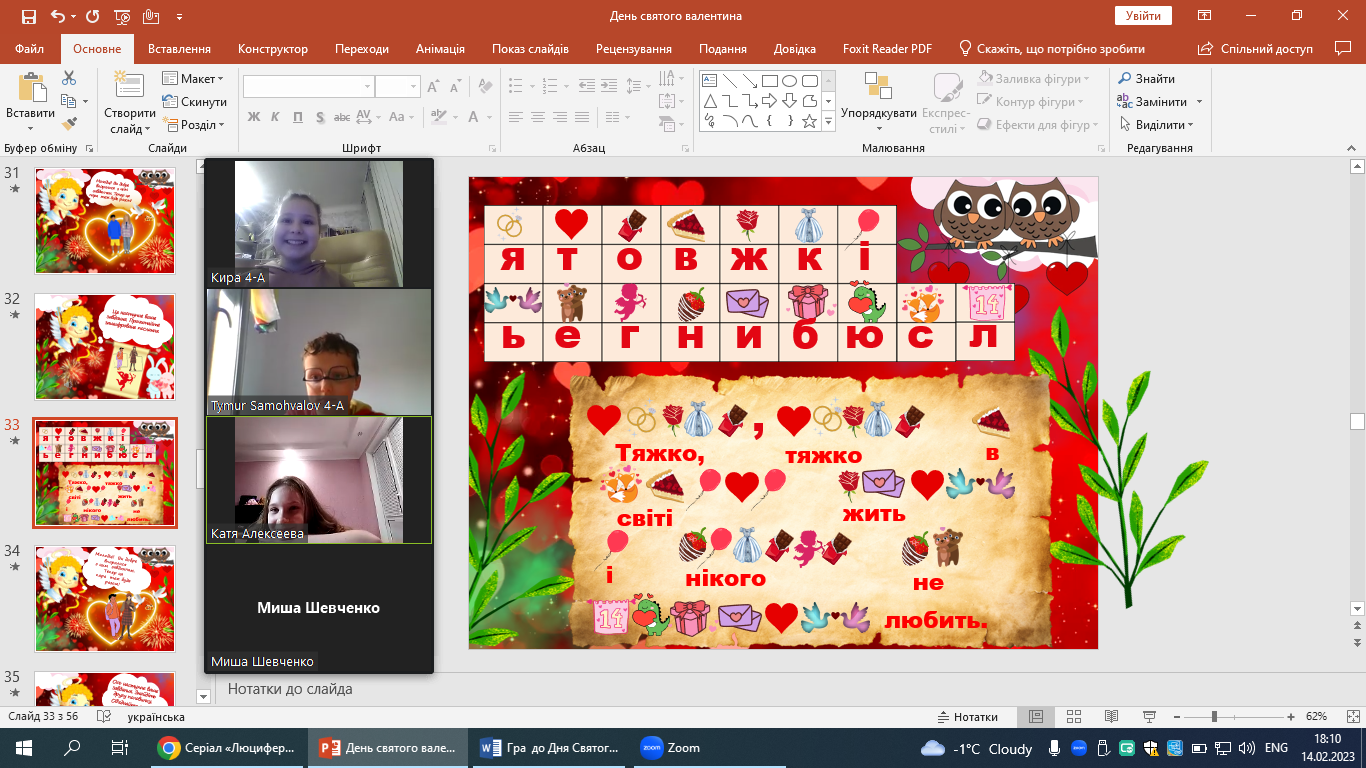1366x768 pixels.
Task: Select the Format Painter brush icon
Action: tap(69, 124)
